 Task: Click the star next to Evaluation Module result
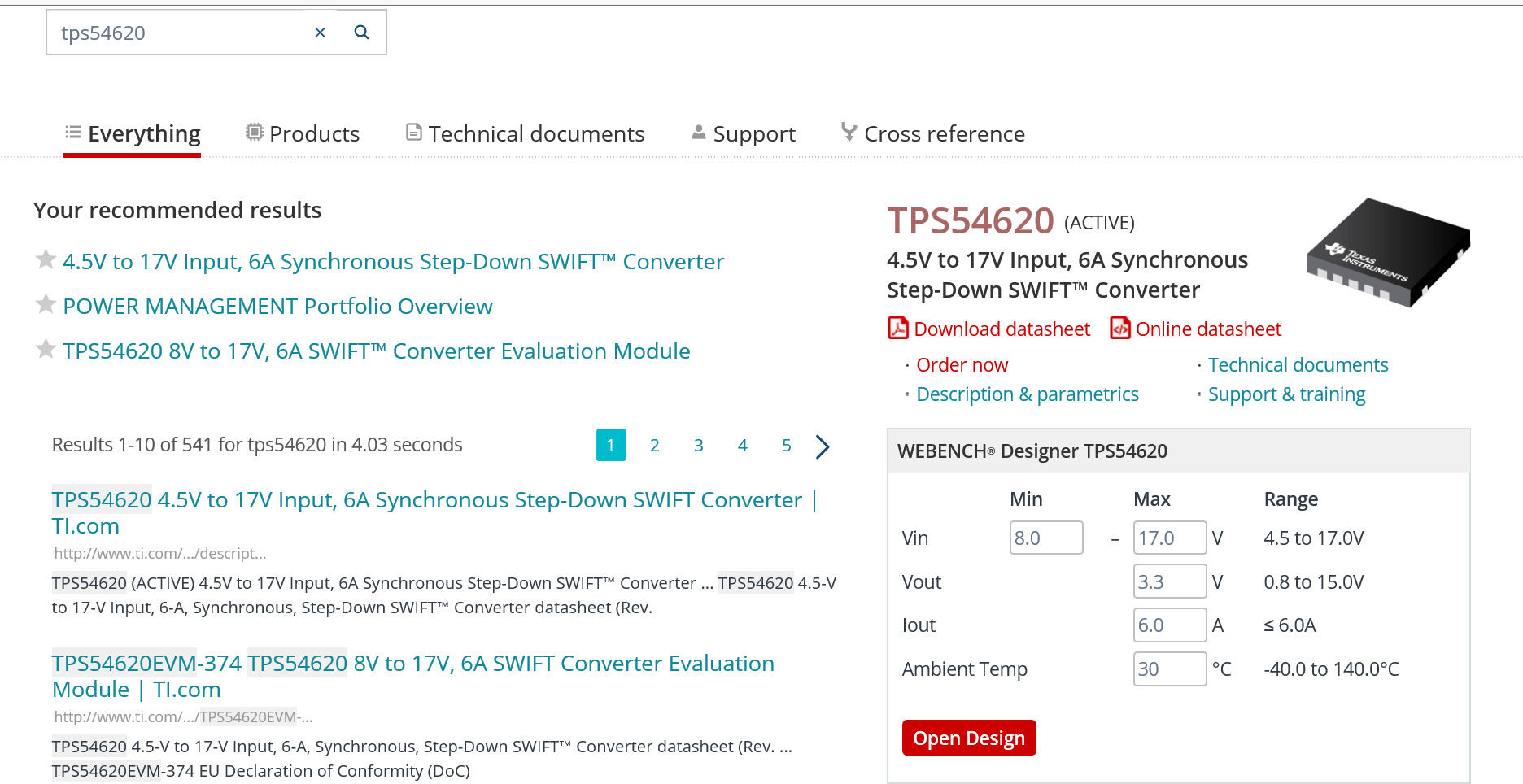pos(46,349)
